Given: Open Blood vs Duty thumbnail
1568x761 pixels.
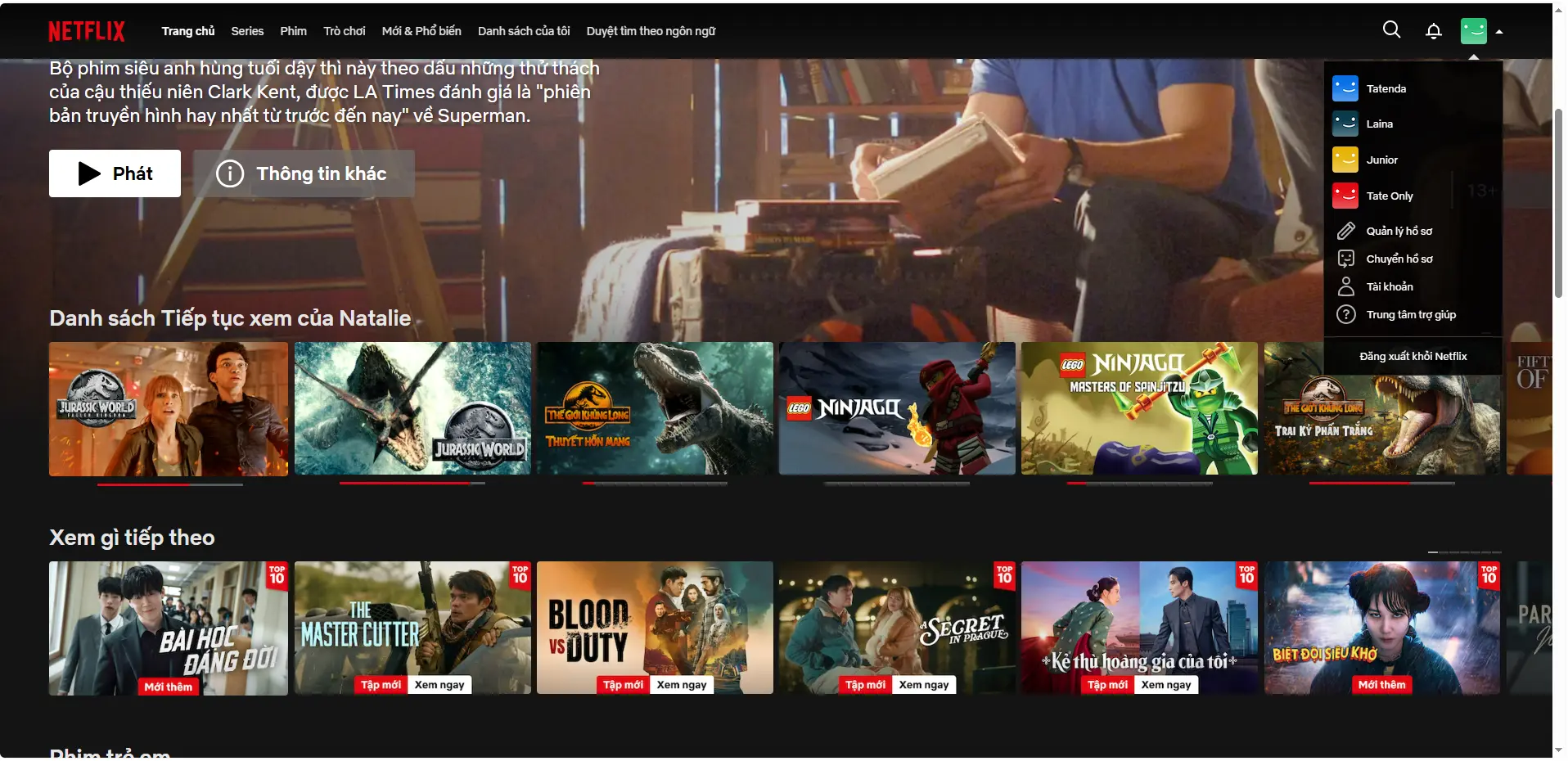Looking at the screenshot, I should 655,628.
